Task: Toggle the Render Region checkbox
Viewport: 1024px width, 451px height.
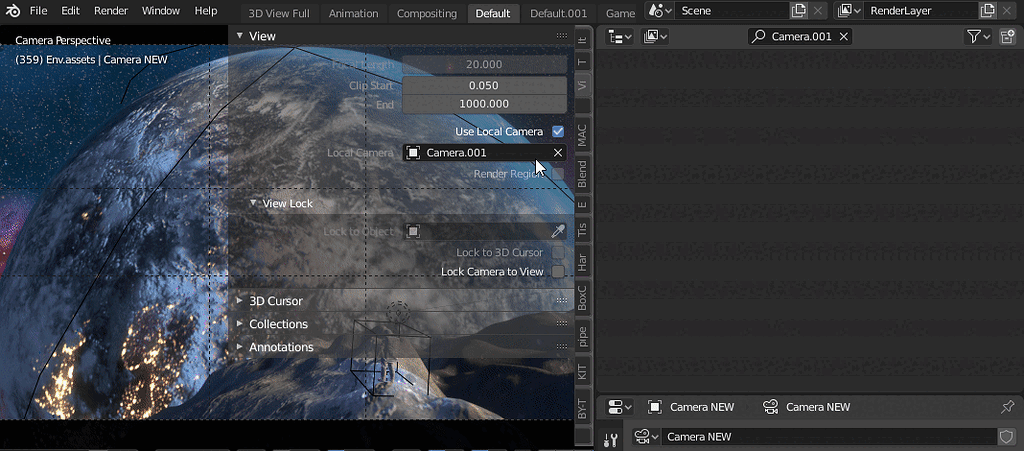Action: click(x=558, y=174)
